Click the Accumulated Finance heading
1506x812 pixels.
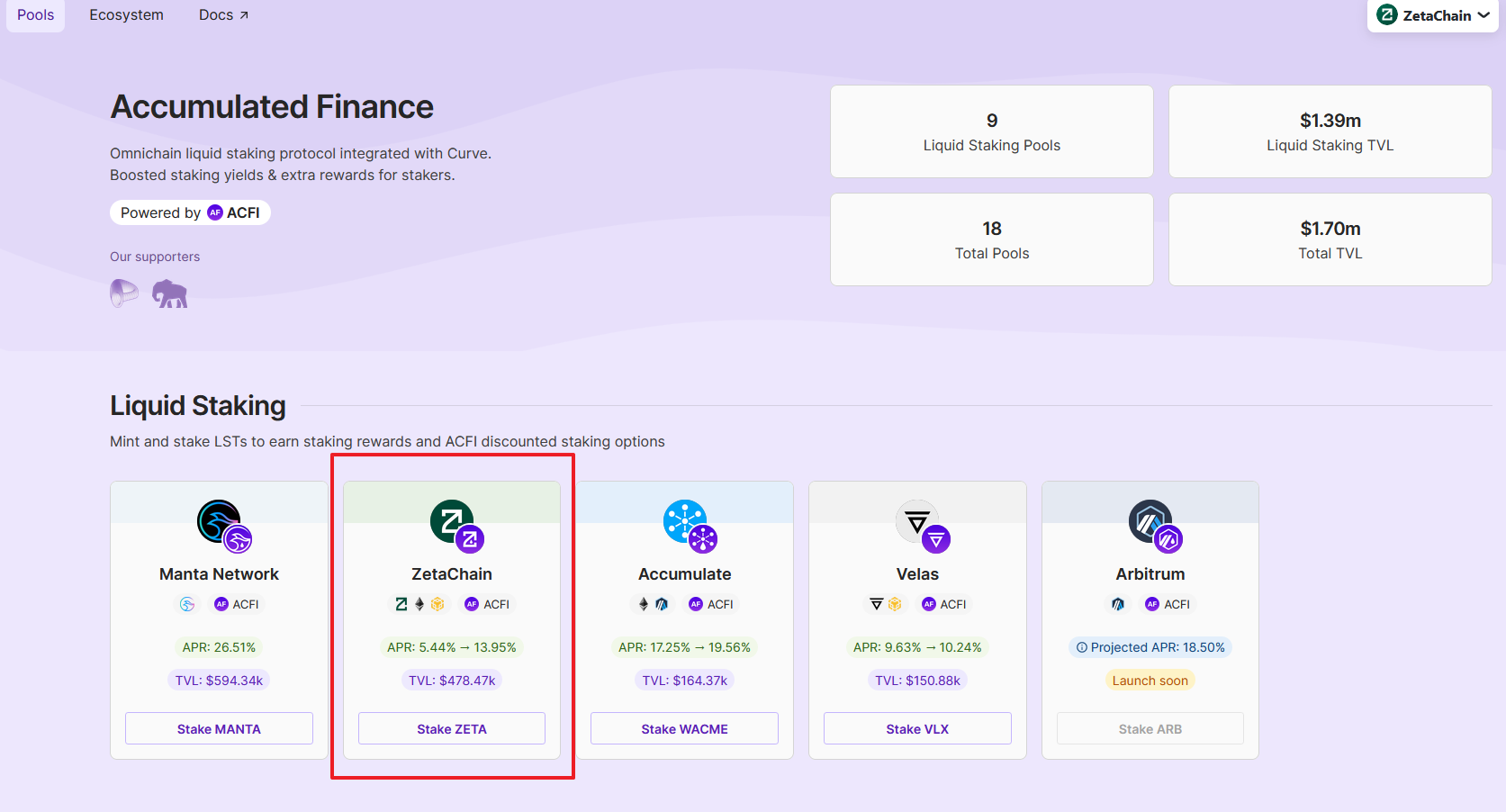tap(272, 107)
